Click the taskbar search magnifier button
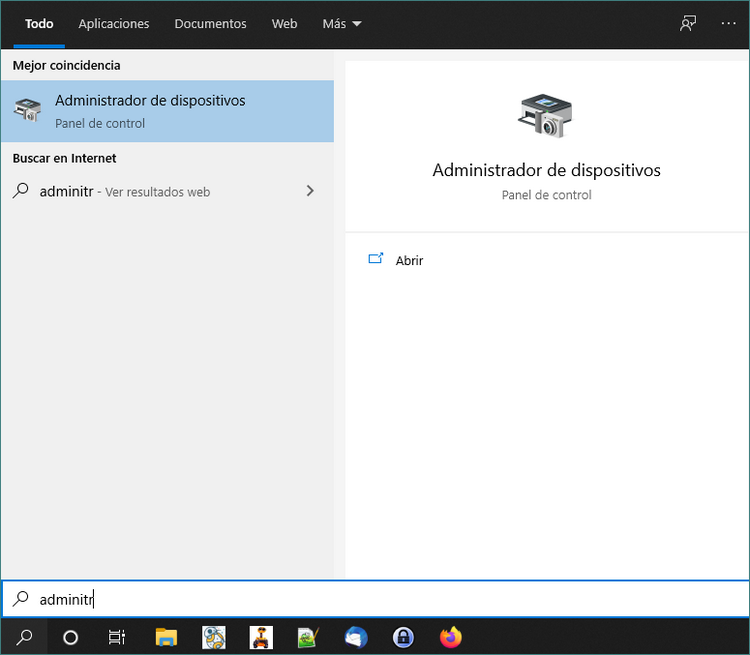 pyautogui.click(x=24, y=637)
